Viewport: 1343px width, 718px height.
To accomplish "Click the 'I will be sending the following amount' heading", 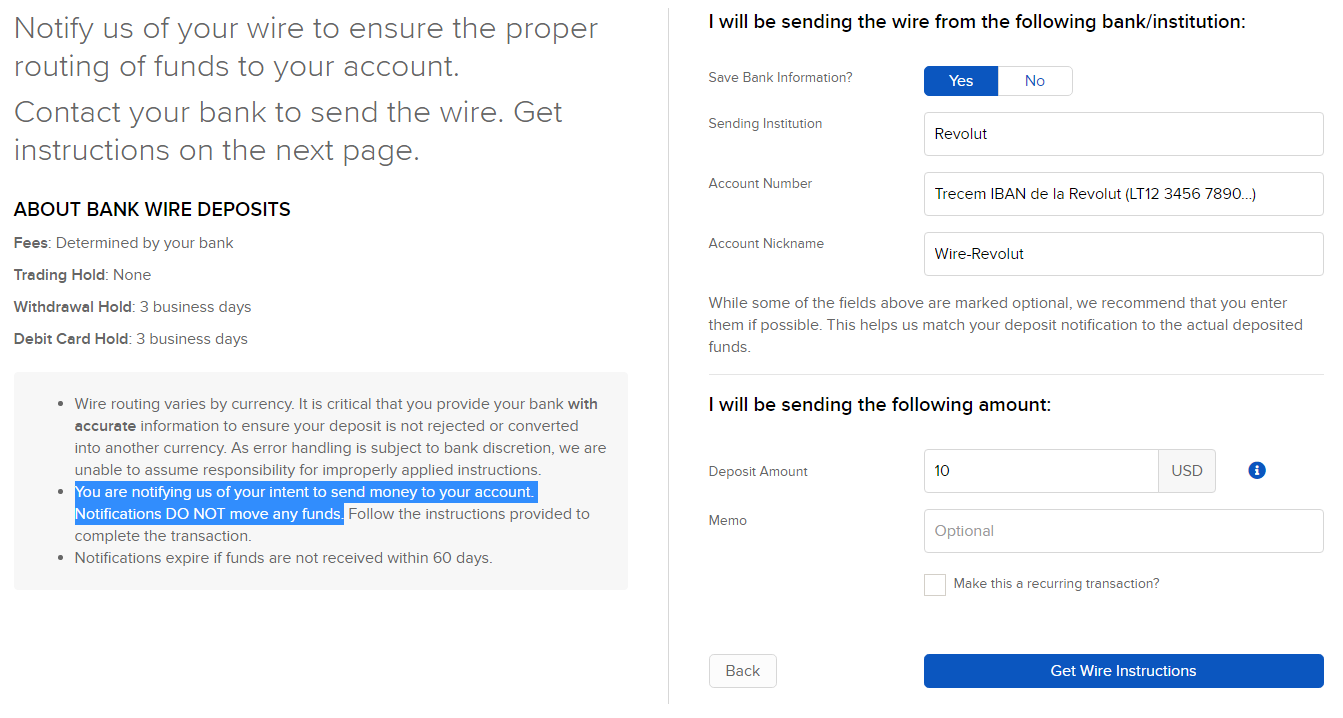I will pos(880,405).
